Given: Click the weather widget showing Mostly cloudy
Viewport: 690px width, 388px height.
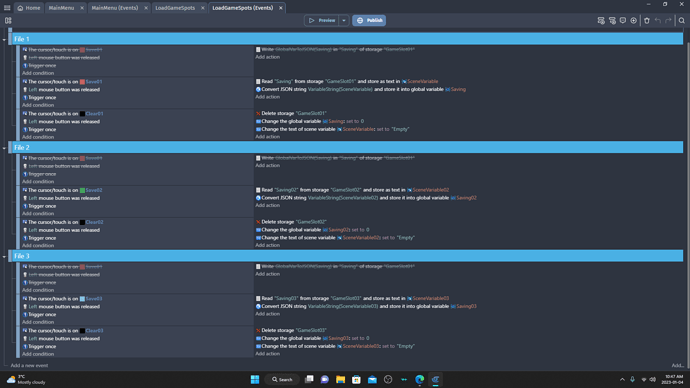Looking at the screenshot, I should pyautogui.click(x=26, y=379).
